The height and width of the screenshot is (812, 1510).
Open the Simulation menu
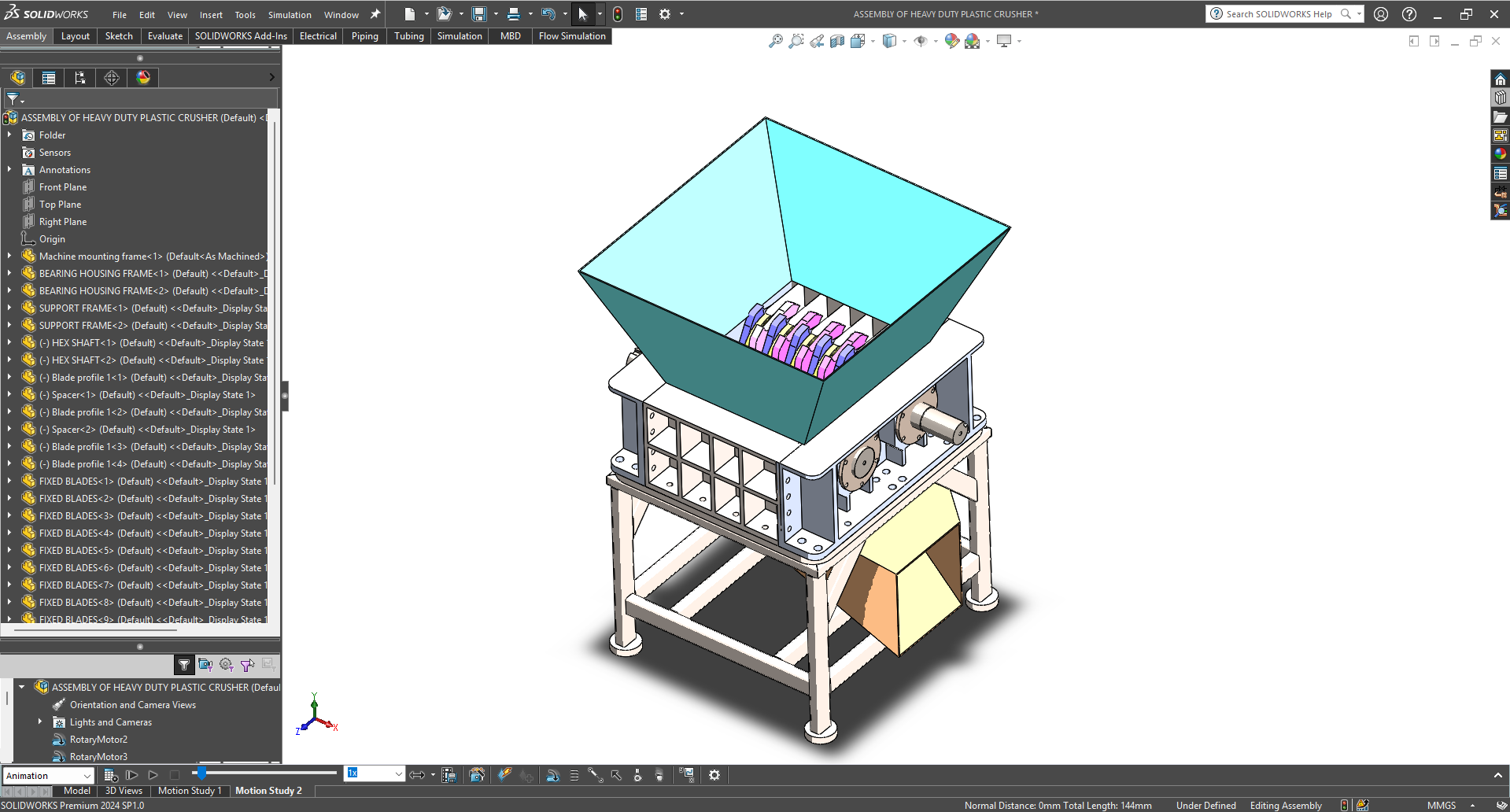point(290,14)
